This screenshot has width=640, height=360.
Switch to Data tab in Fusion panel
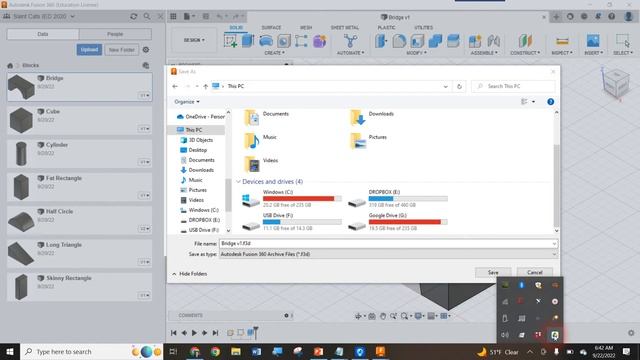(43, 34)
